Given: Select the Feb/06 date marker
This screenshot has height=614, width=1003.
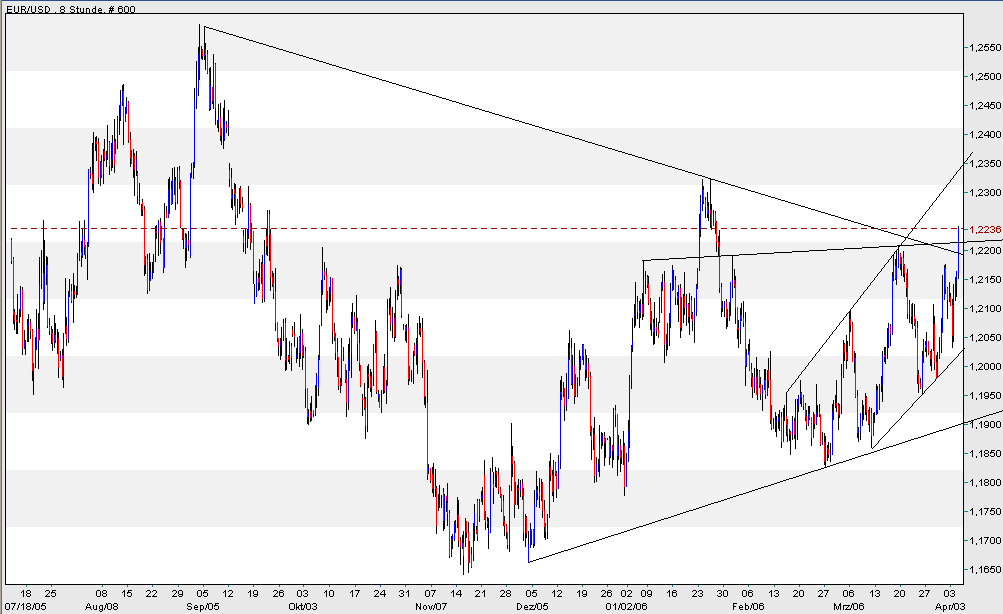Looking at the screenshot, I should (750, 605).
